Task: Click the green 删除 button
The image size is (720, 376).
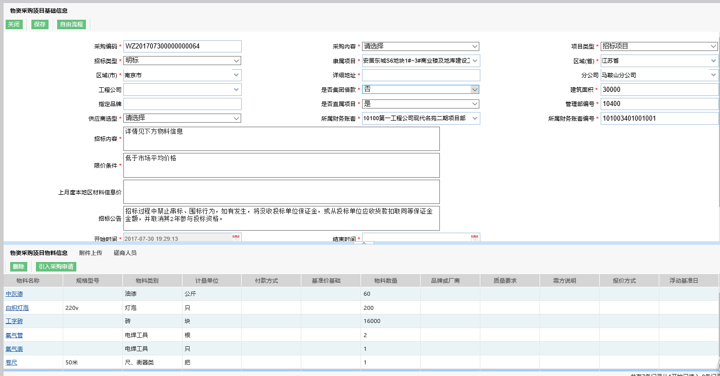Action: [x=18, y=267]
